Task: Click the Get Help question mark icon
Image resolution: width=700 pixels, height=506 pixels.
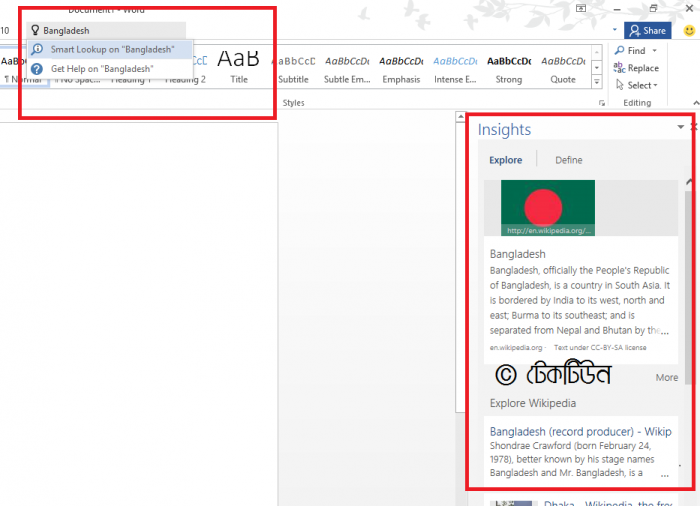Action: point(37,69)
